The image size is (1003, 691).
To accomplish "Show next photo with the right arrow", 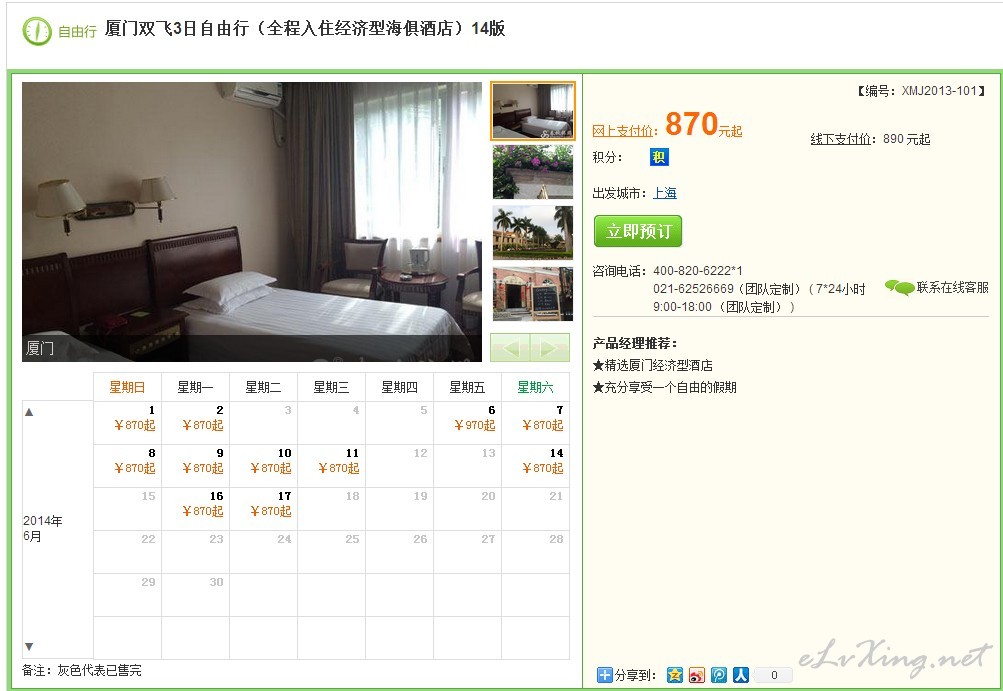I will pos(549,348).
